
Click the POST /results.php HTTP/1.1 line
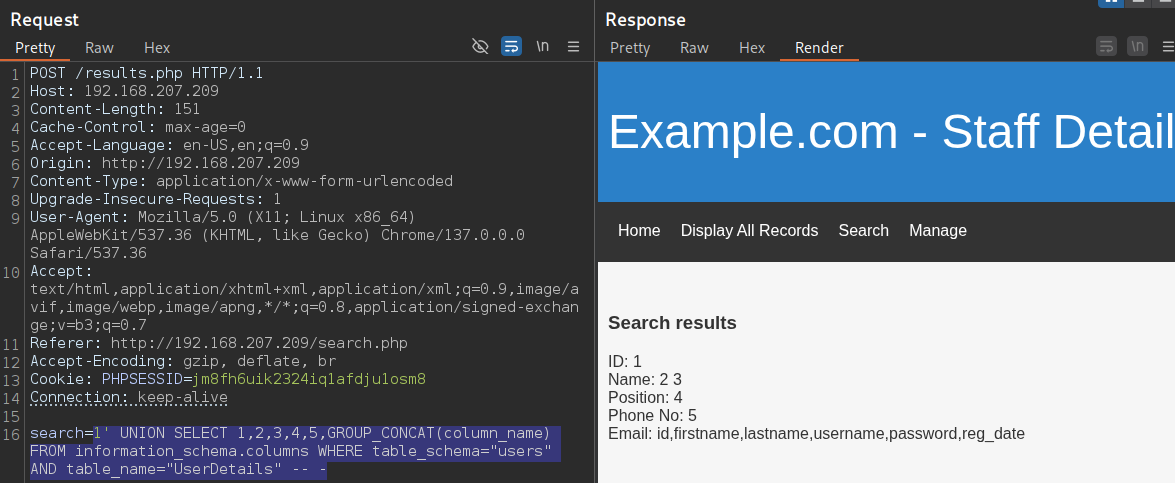pyautogui.click(x=146, y=73)
